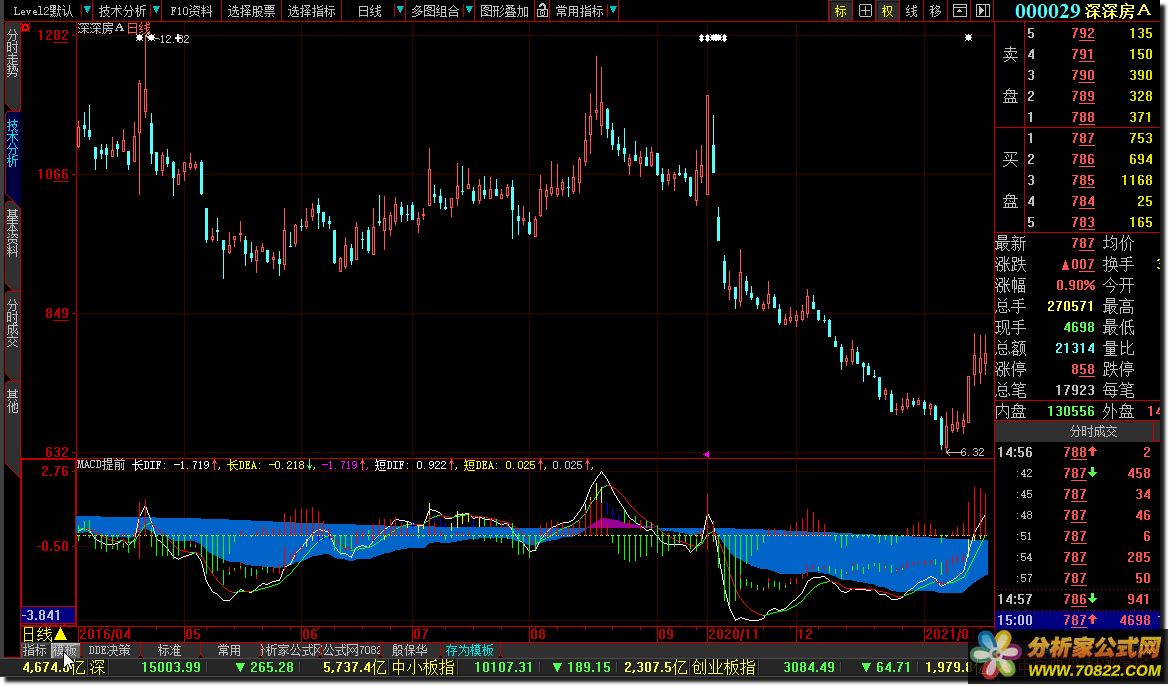The height and width of the screenshot is (686, 1170).
Task: Select the 标准 template tab
Action: pos(169,650)
